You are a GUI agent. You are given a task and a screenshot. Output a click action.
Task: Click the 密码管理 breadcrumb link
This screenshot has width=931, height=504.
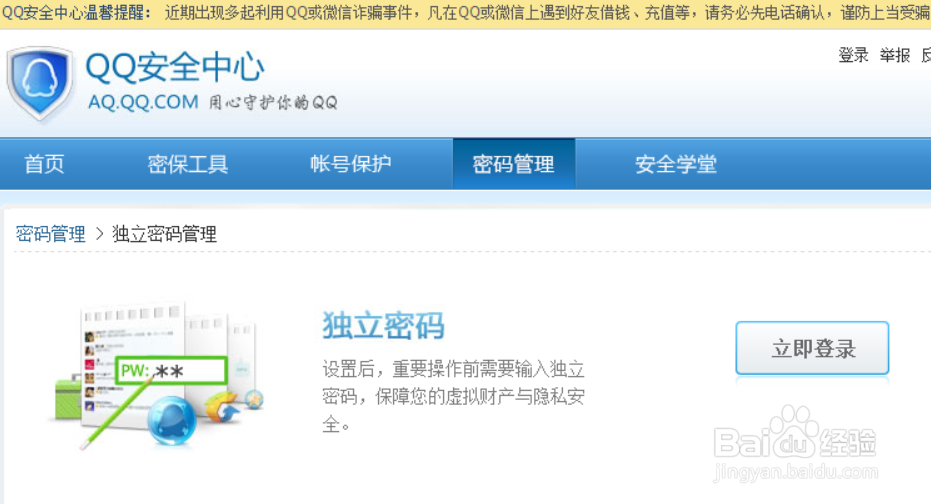[x=50, y=234]
